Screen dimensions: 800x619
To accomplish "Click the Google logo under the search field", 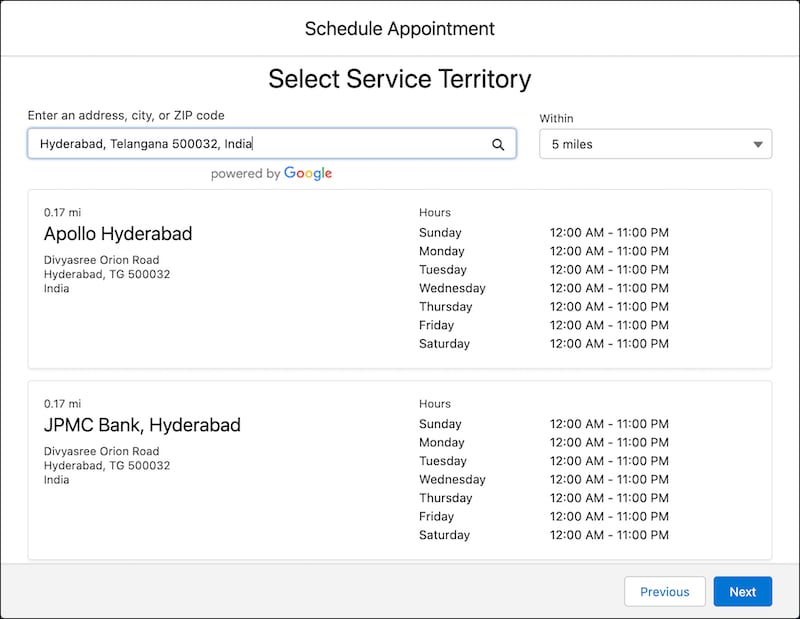I will [x=308, y=174].
